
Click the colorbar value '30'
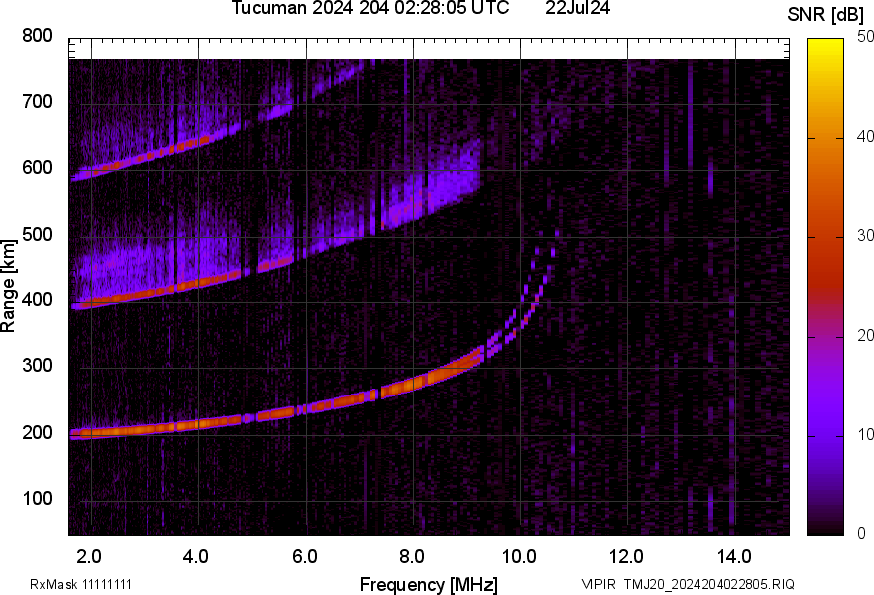pyautogui.click(x=865, y=236)
